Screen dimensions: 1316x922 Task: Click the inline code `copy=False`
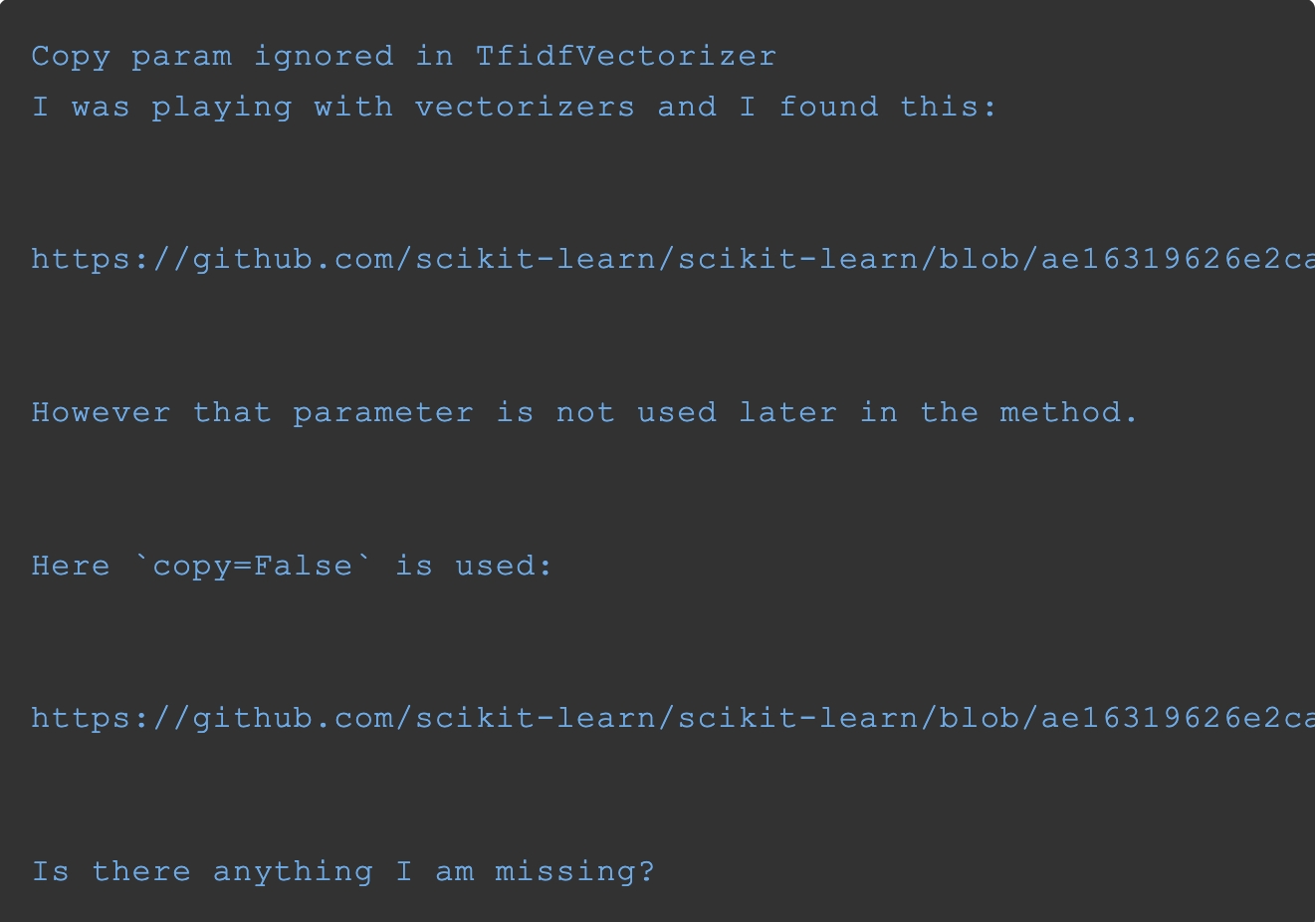253,567
